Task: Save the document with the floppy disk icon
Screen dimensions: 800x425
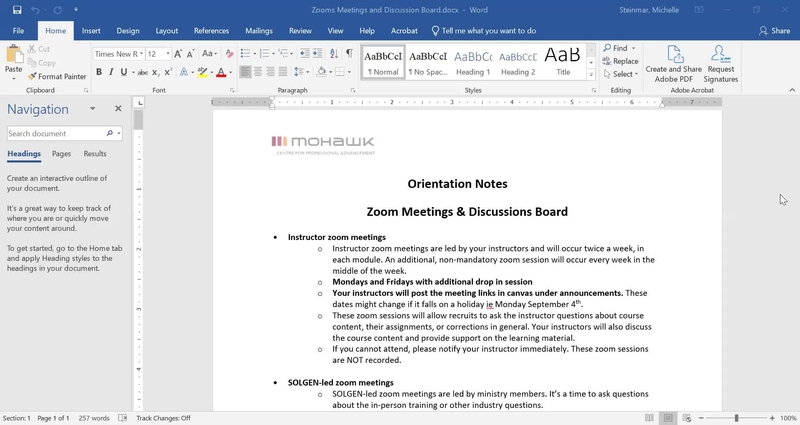Action: click(17, 10)
